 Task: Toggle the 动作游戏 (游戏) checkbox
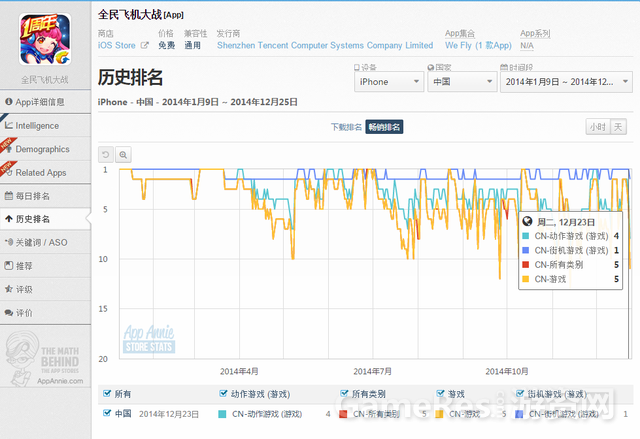coord(223,393)
